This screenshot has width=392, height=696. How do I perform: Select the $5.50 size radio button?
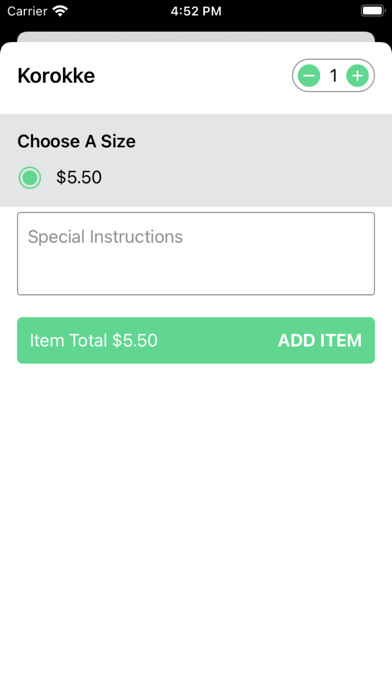(30, 178)
